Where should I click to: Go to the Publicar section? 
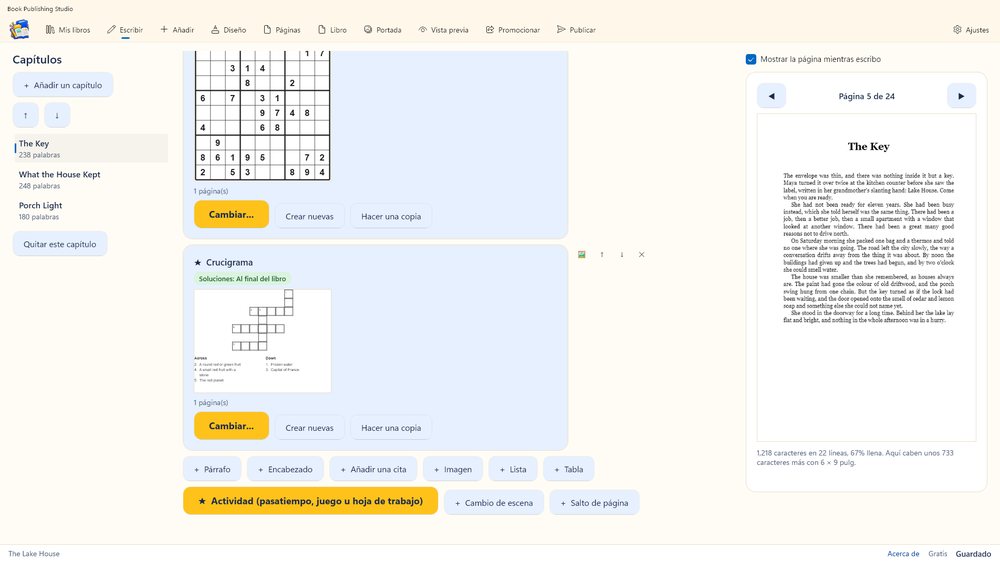(x=576, y=30)
